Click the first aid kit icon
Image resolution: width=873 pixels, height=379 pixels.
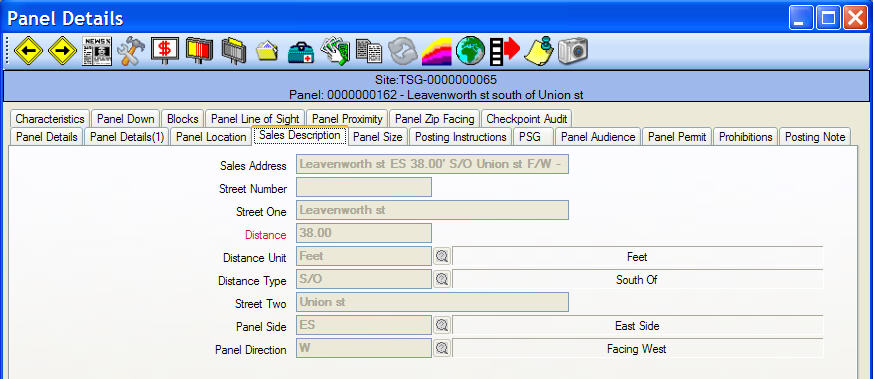click(x=301, y=52)
